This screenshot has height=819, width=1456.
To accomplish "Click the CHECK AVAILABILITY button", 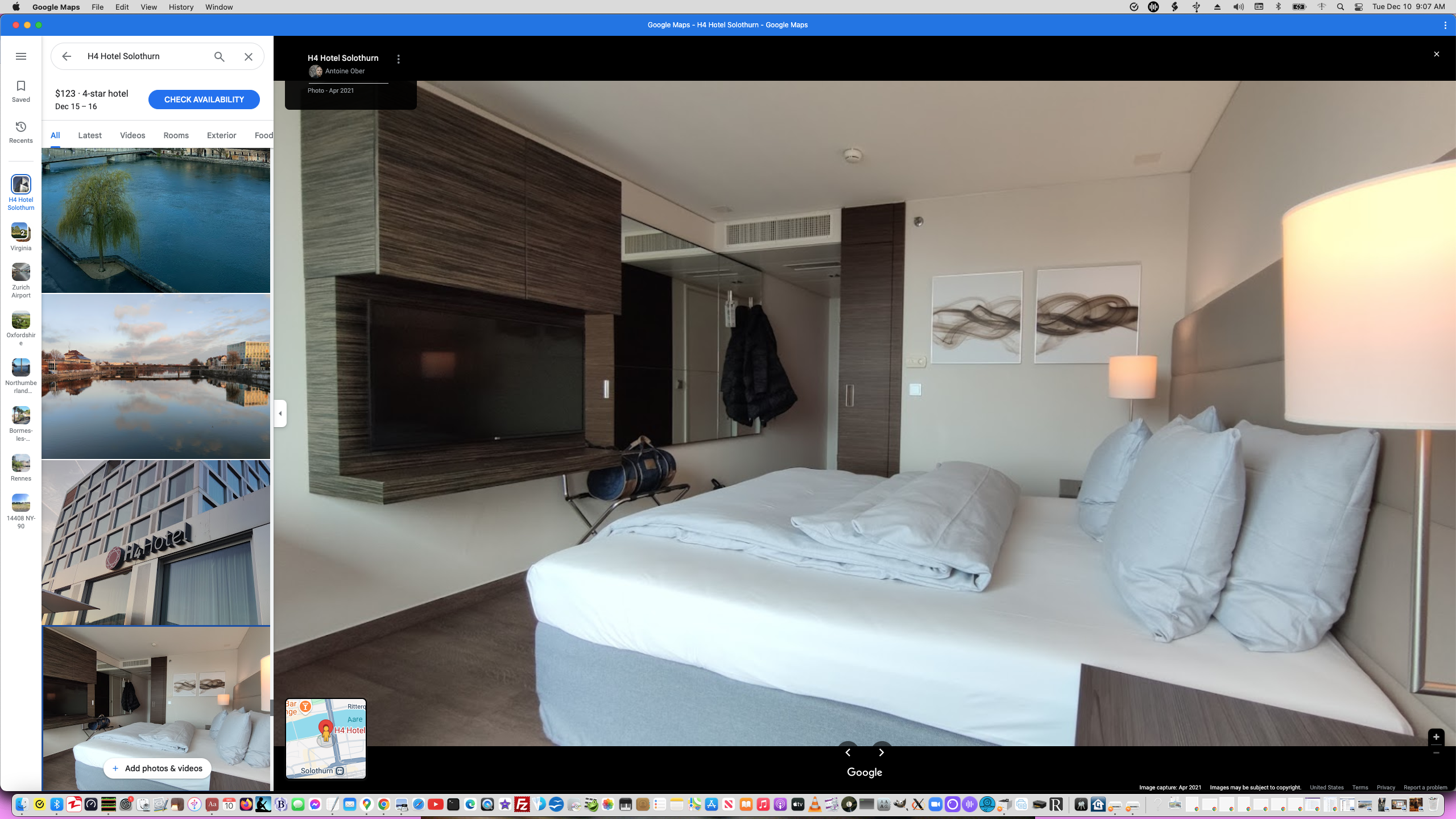I will coord(204,100).
